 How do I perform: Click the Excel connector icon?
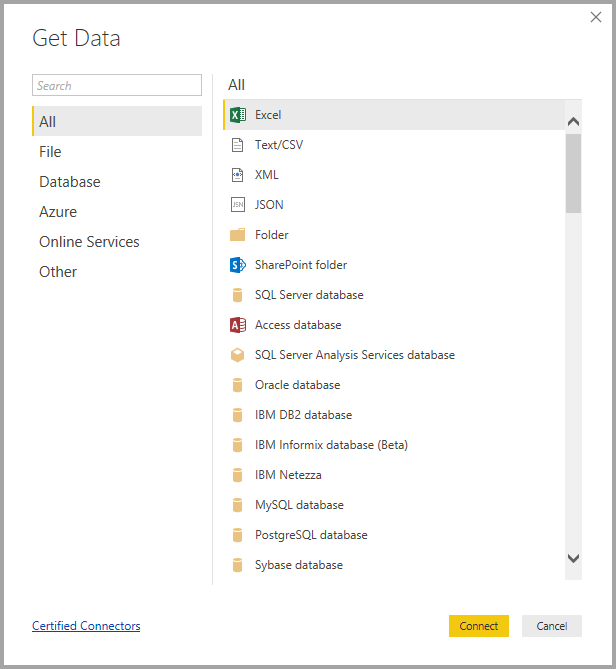pyautogui.click(x=238, y=115)
